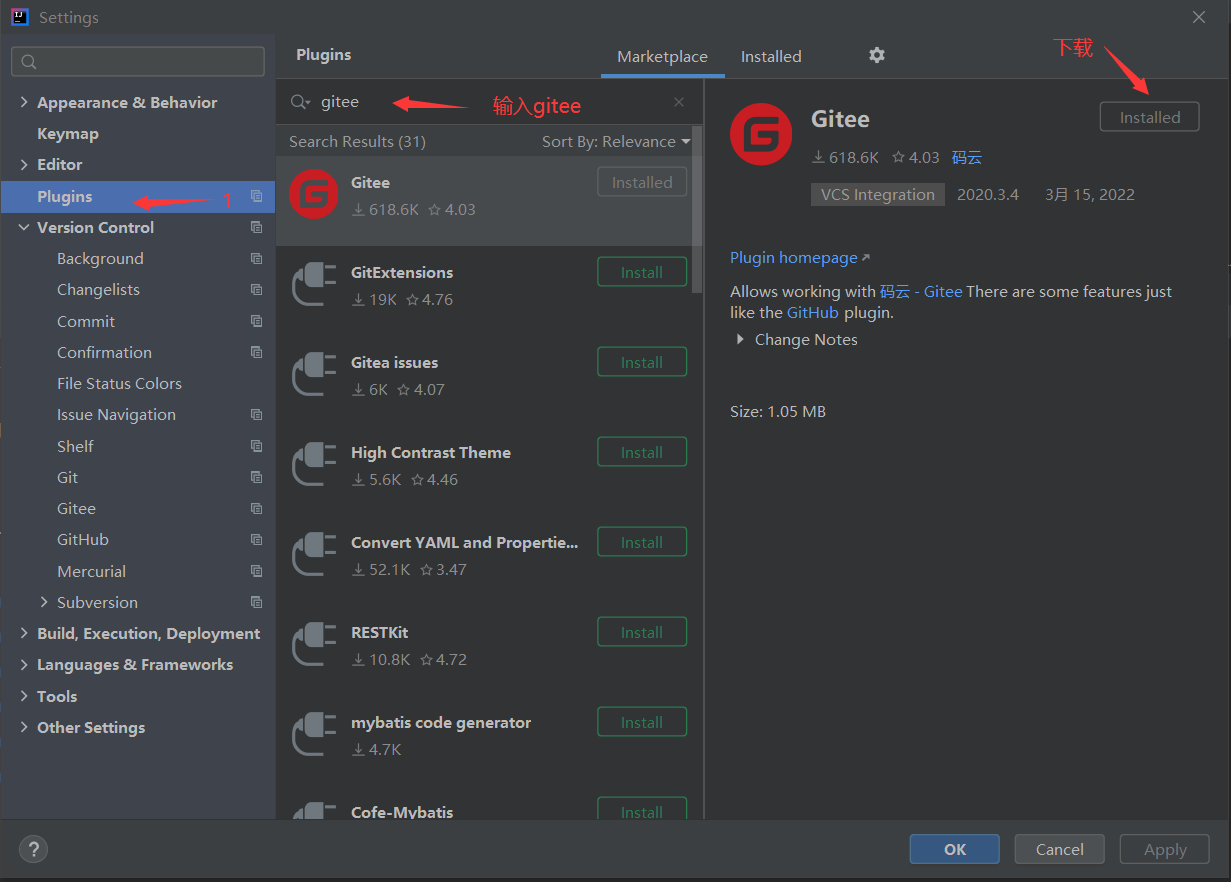Select Plugins in the settings tree
The image size is (1231, 882).
[x=138, y=196]
